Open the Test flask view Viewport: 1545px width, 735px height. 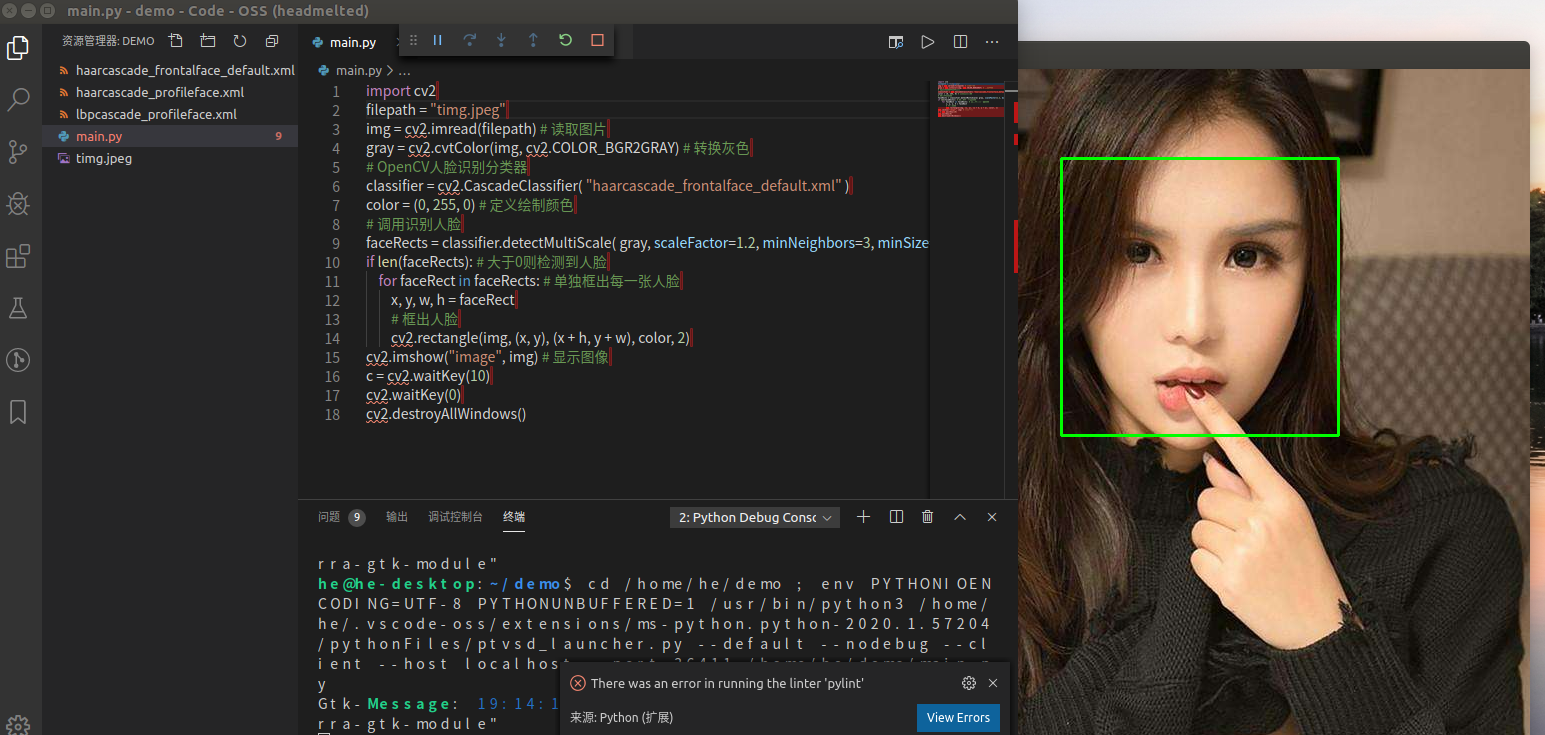[x=18, y=308]
